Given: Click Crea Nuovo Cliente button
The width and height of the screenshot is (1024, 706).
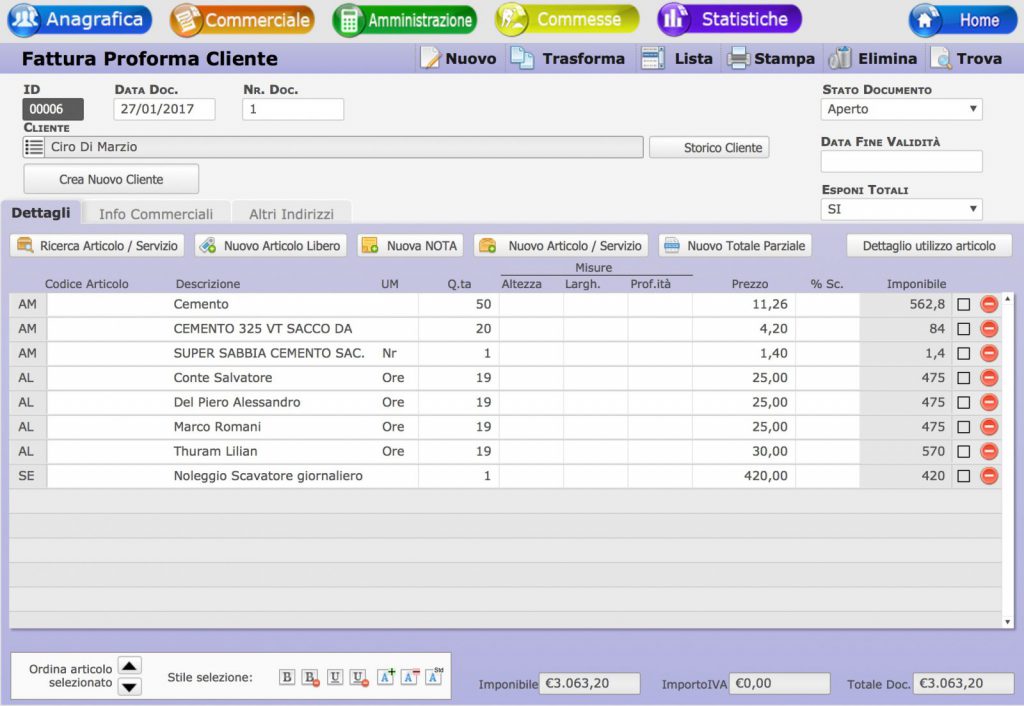Looking at the screenshot, I should pyautogui.click(x=111, y=179).
